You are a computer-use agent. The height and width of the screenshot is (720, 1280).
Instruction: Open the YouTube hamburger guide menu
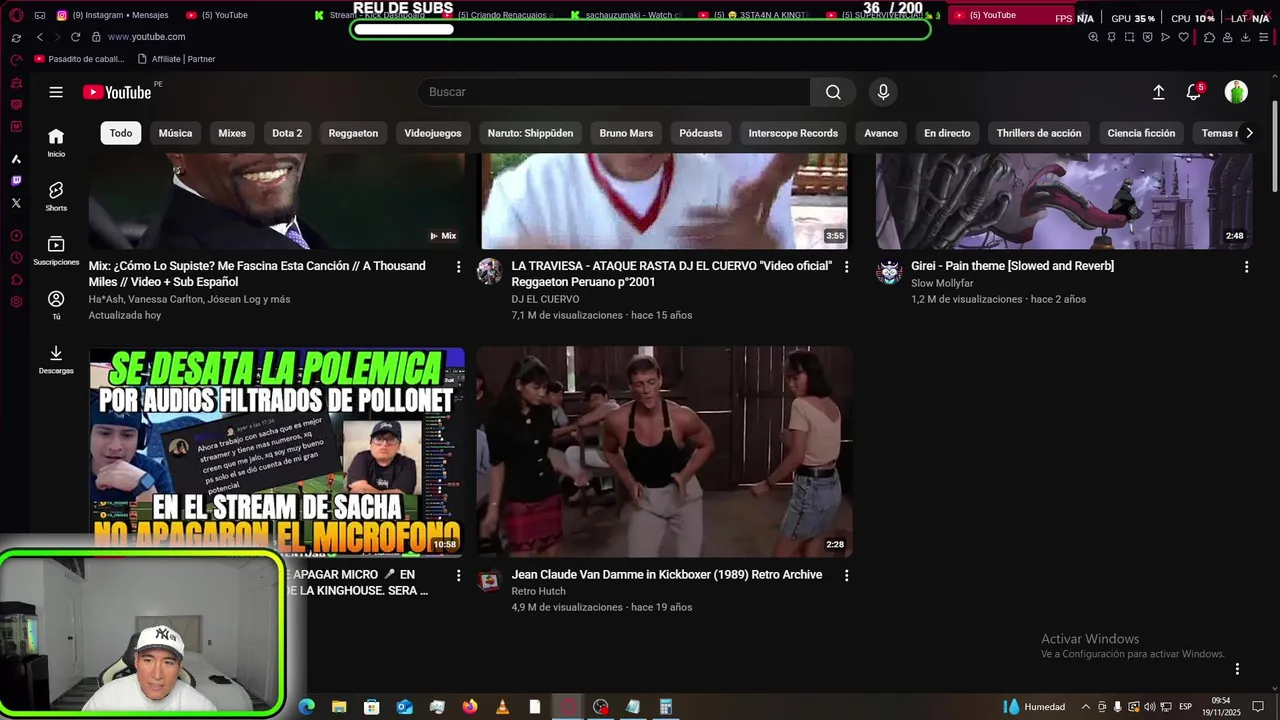(x=56, y=92)
